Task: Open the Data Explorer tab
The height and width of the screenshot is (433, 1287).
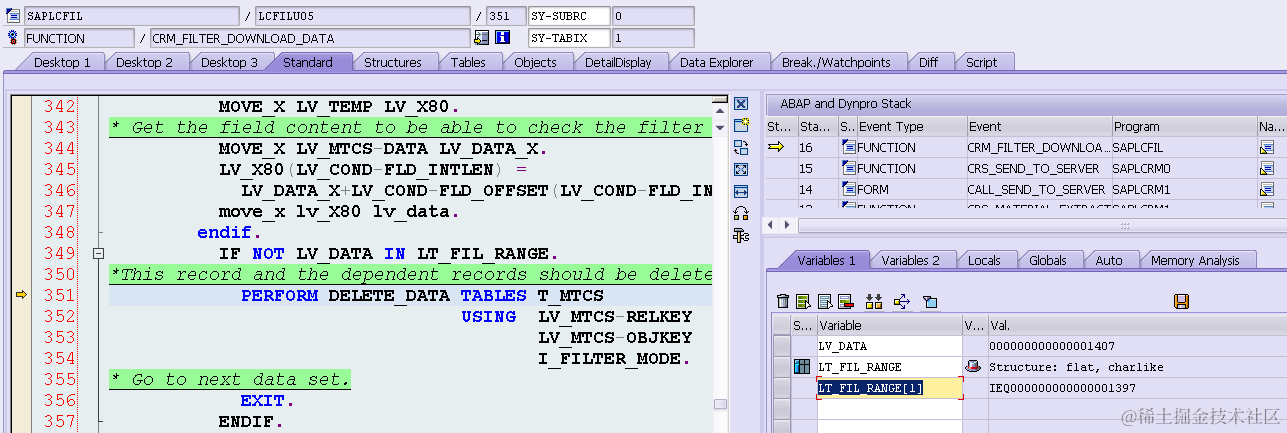Action: [x=716, y=62]
